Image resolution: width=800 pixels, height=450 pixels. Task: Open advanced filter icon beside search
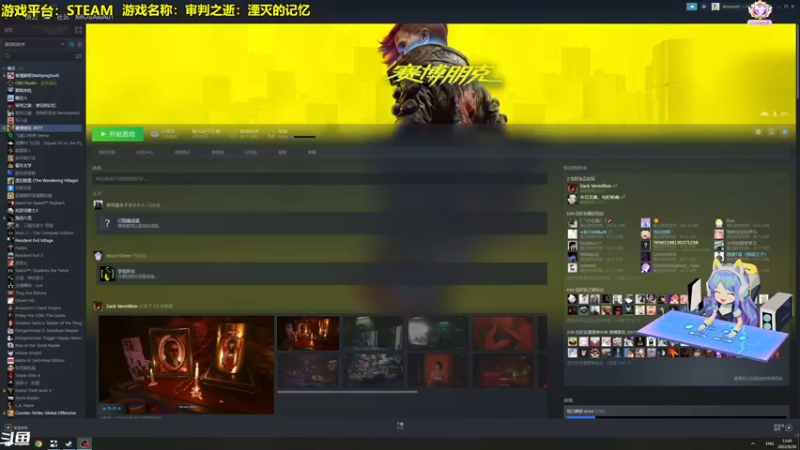click(x=78, y=56)
